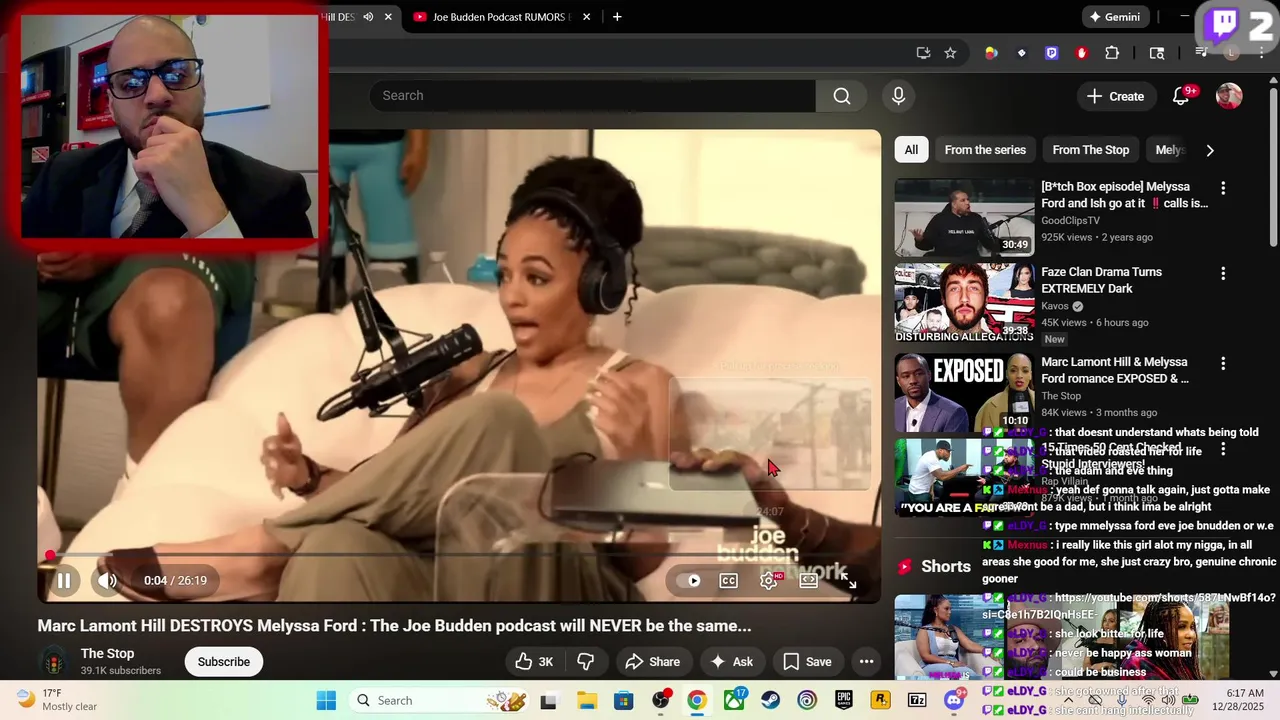1280x720 pixels.
Task: Open Discord from taskbar
Action: [x=955, y=700]
